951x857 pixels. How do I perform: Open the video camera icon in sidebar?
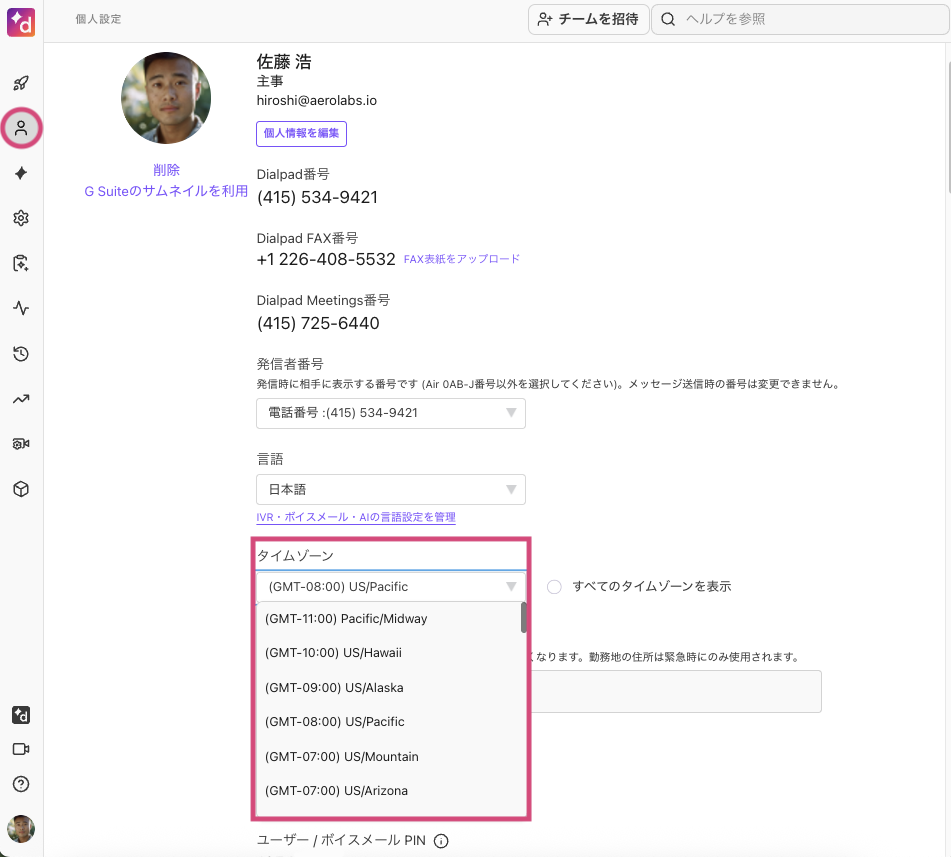point(21,749)
